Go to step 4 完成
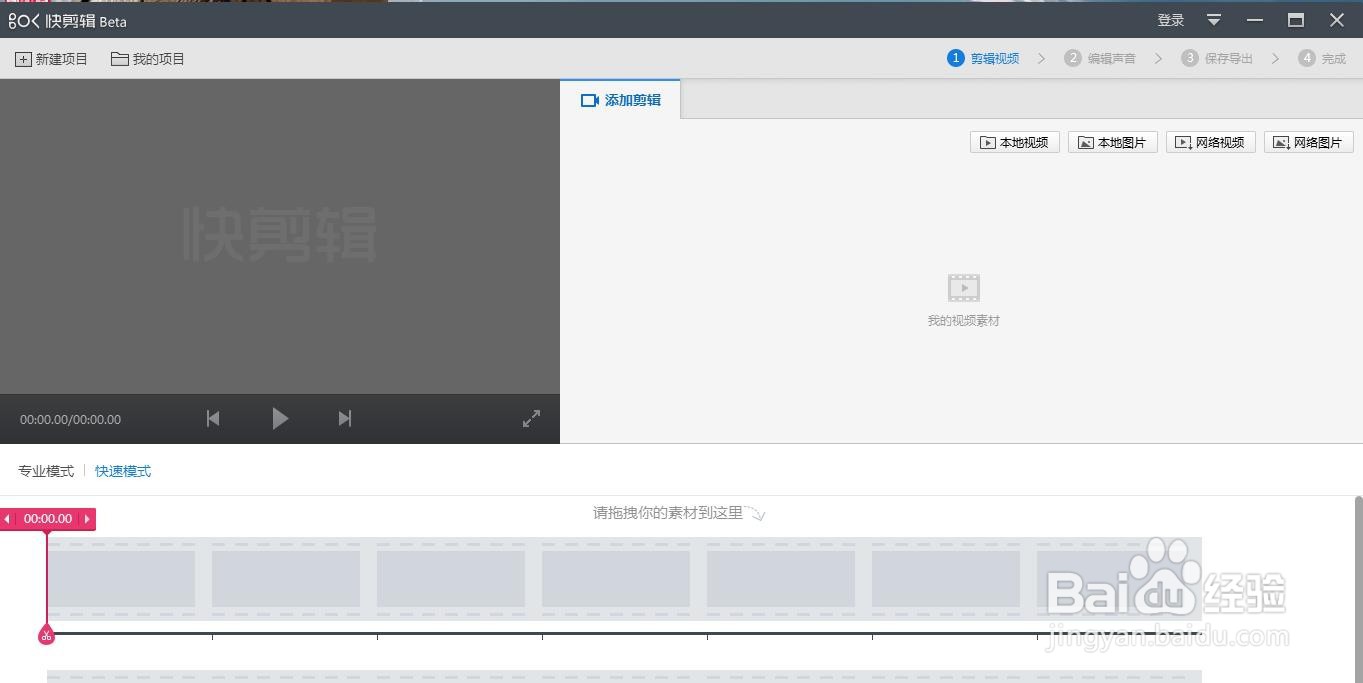 1322,58
